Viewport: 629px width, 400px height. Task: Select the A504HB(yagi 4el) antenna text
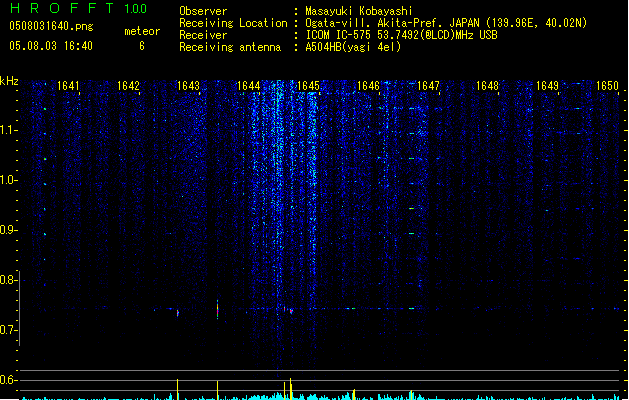353,47
